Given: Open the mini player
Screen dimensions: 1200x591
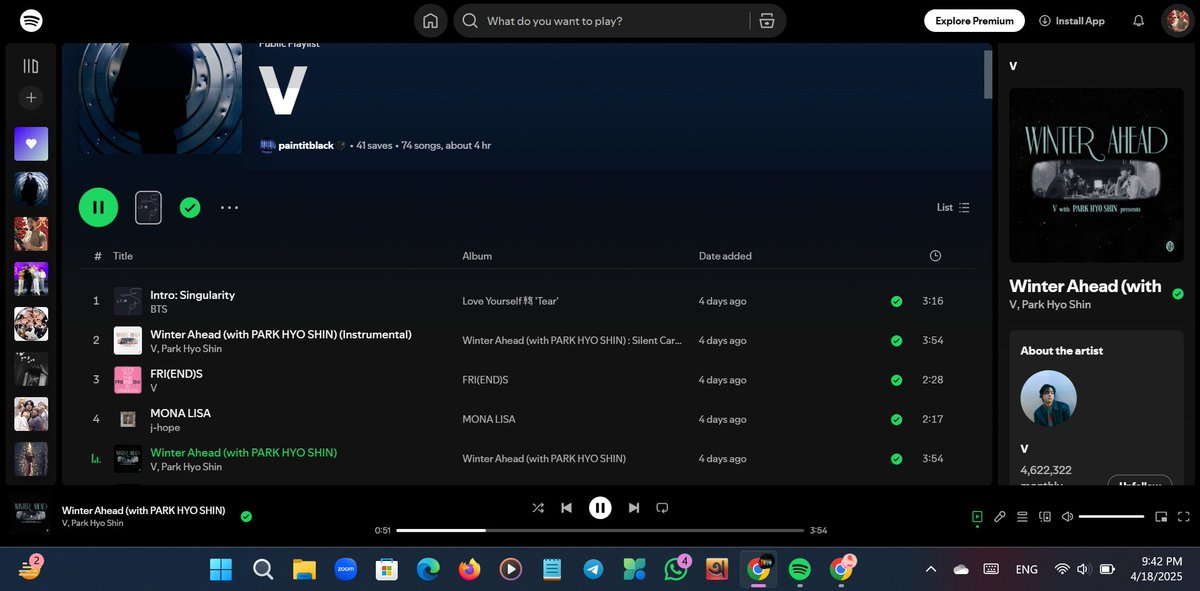Looking at the screenshot, I should [1161, 517].
